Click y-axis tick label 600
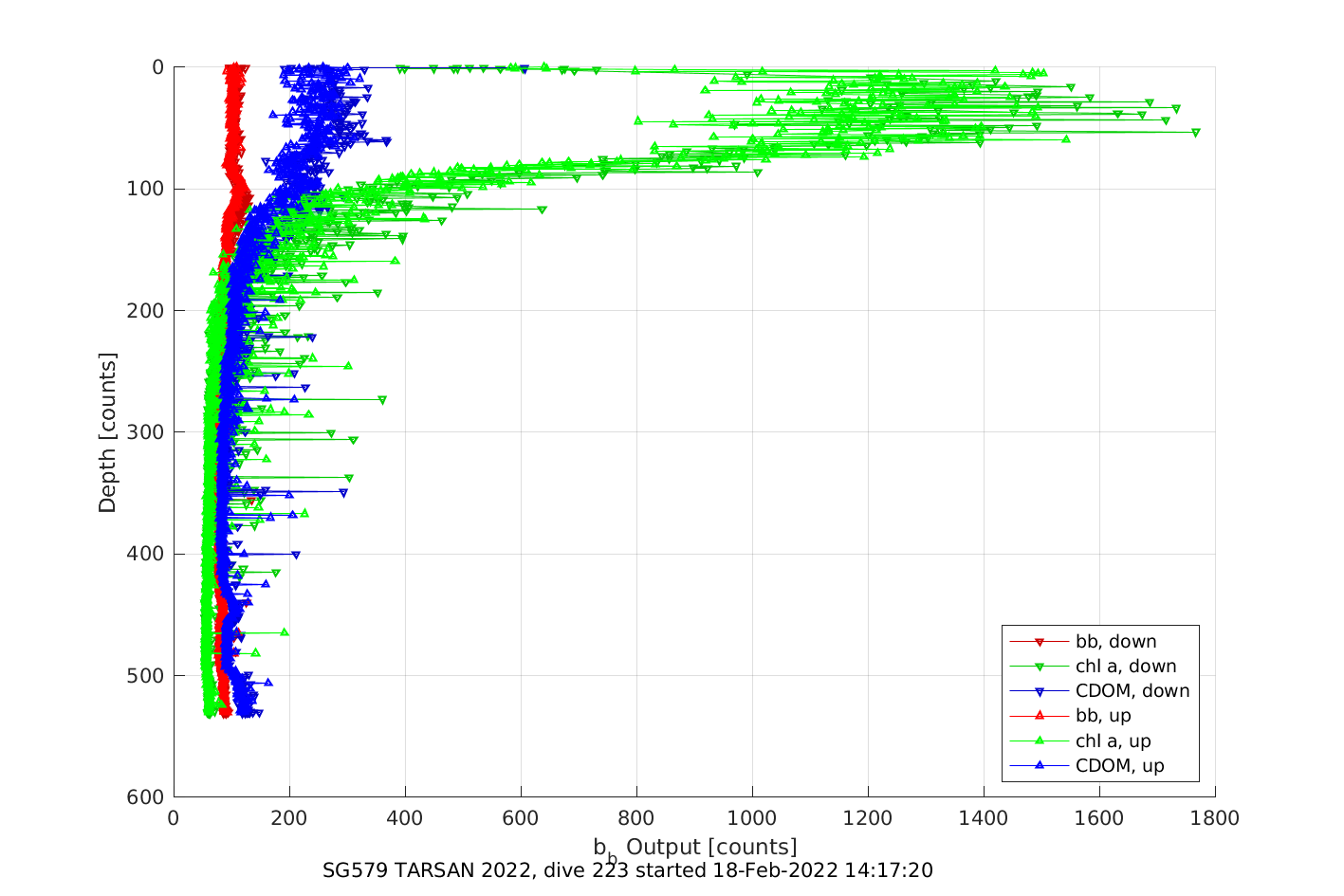1344x896 pixels. [145, 797]
